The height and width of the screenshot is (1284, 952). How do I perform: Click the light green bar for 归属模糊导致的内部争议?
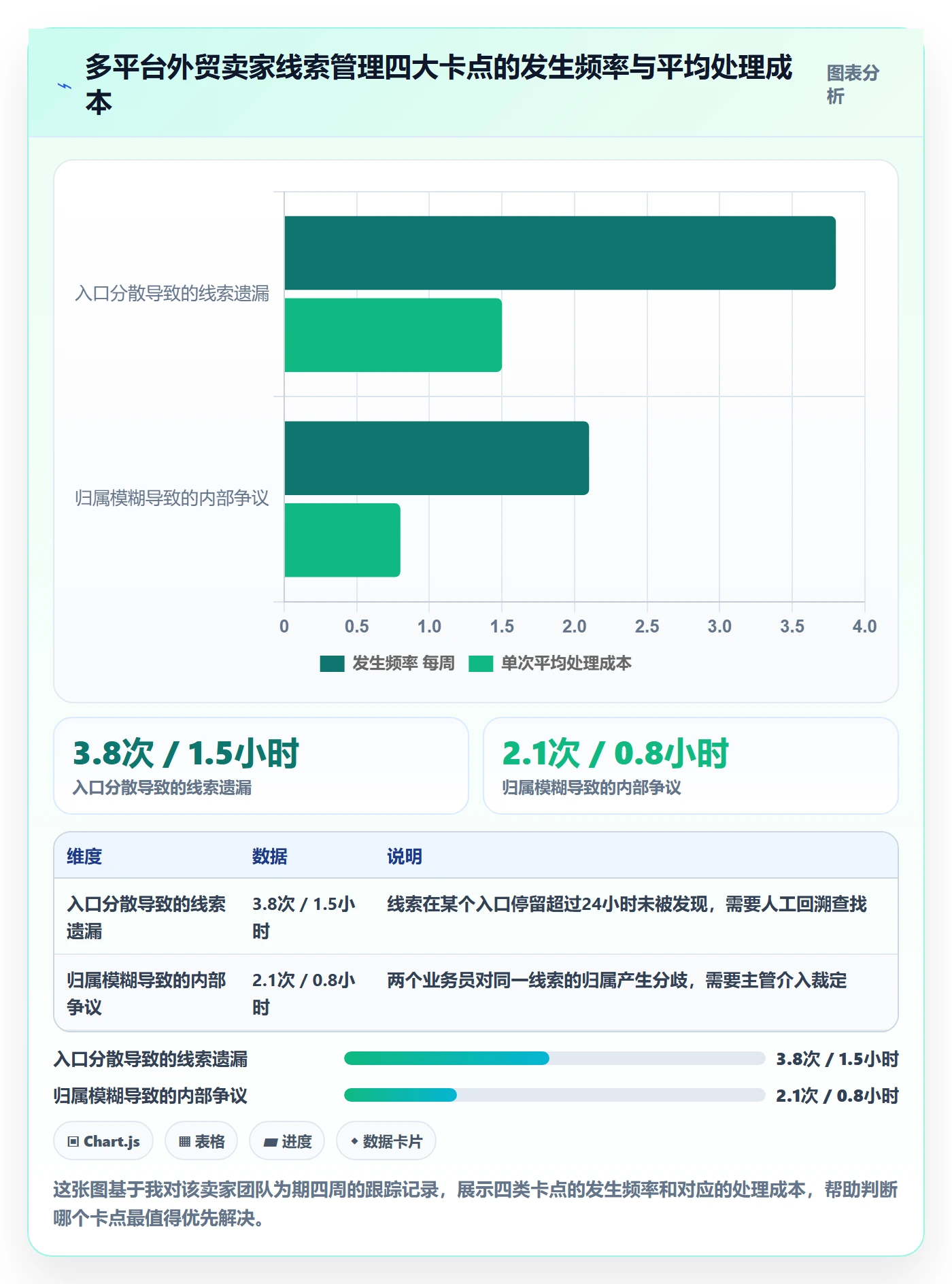(x=342, y=541)
